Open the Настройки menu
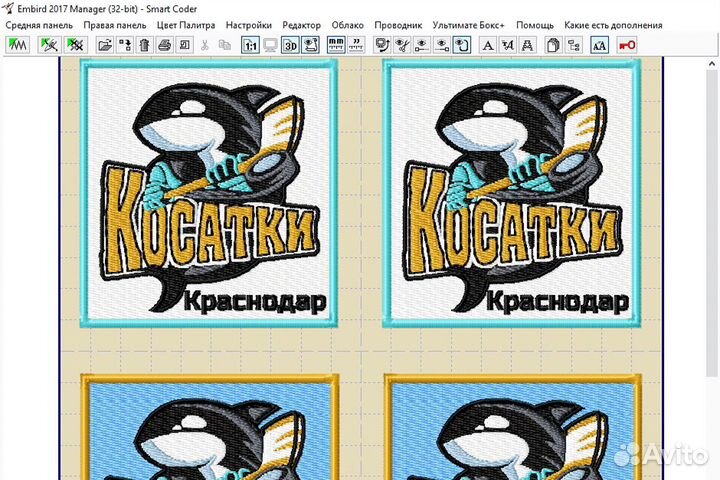Viewport: 720px width, 480px height. pyautogui.click(x=249, y=25)
